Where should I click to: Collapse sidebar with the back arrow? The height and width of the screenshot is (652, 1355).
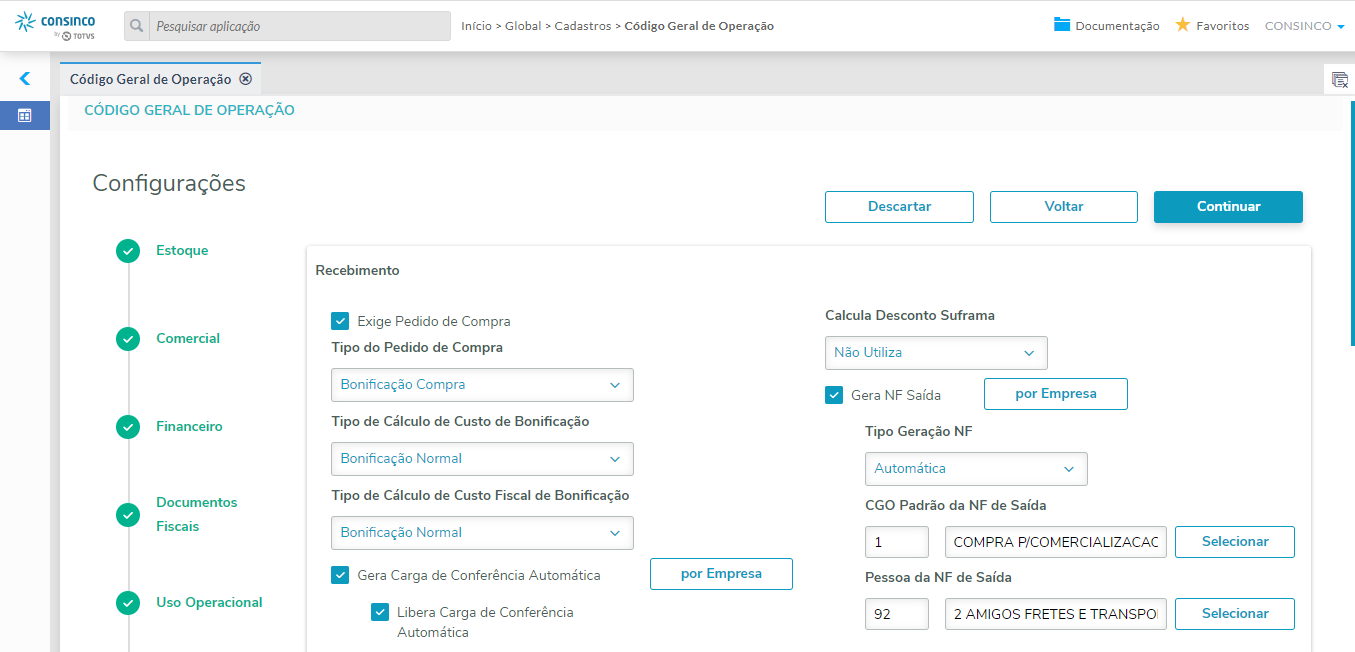[25, 78]
